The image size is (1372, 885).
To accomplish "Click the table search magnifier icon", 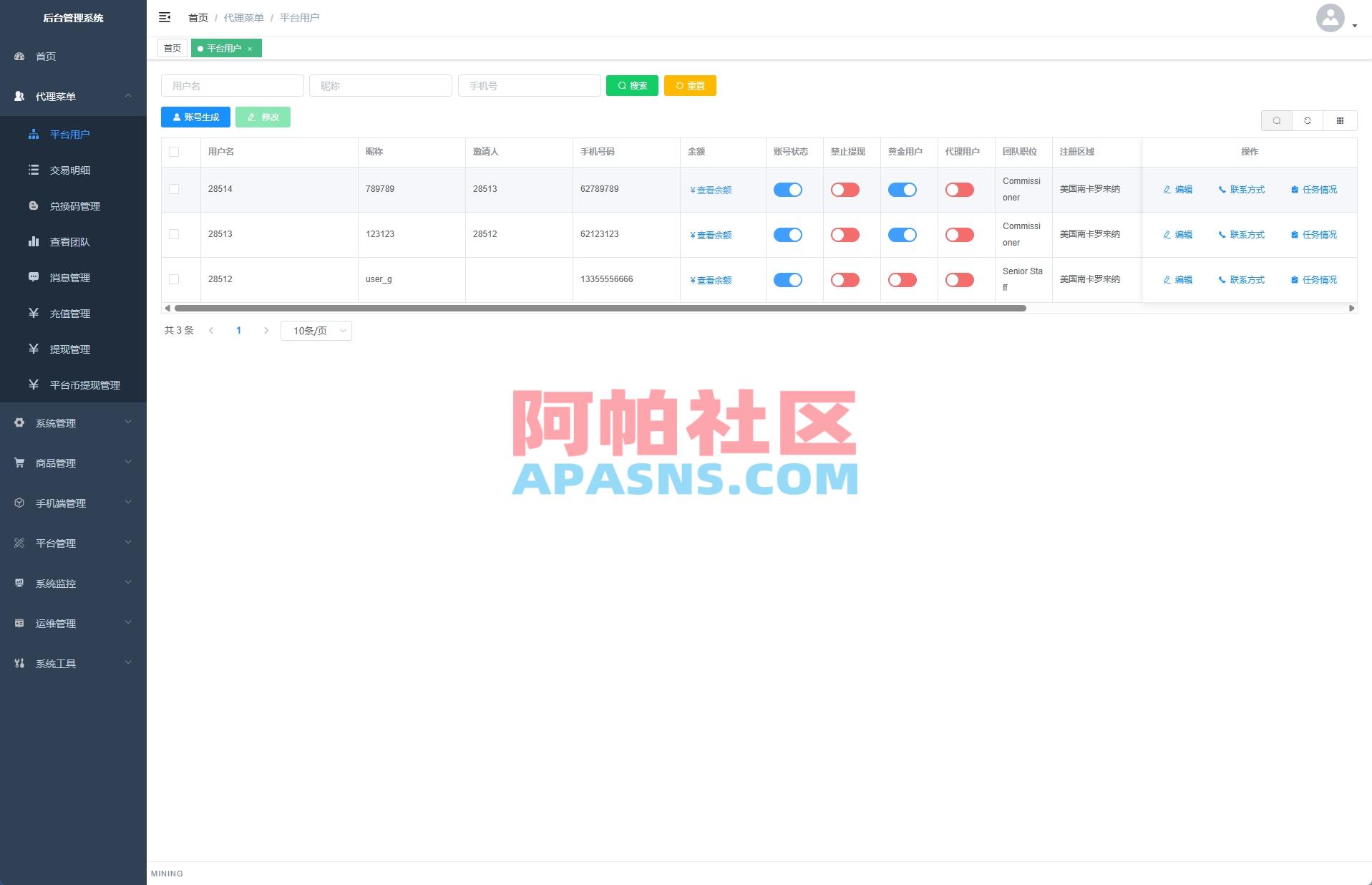I will 1277,120.
